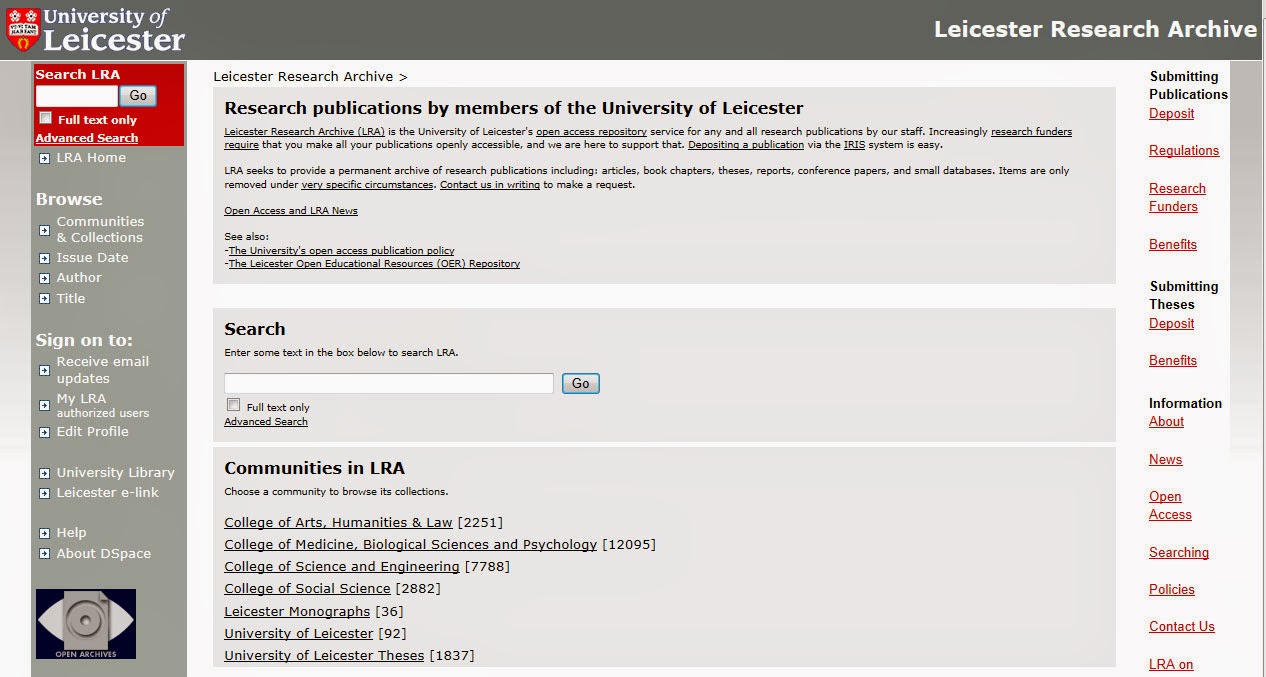Open About DSpace from sidebar
The height and width of the screenshot is (677, 1266).
[101, 553]
